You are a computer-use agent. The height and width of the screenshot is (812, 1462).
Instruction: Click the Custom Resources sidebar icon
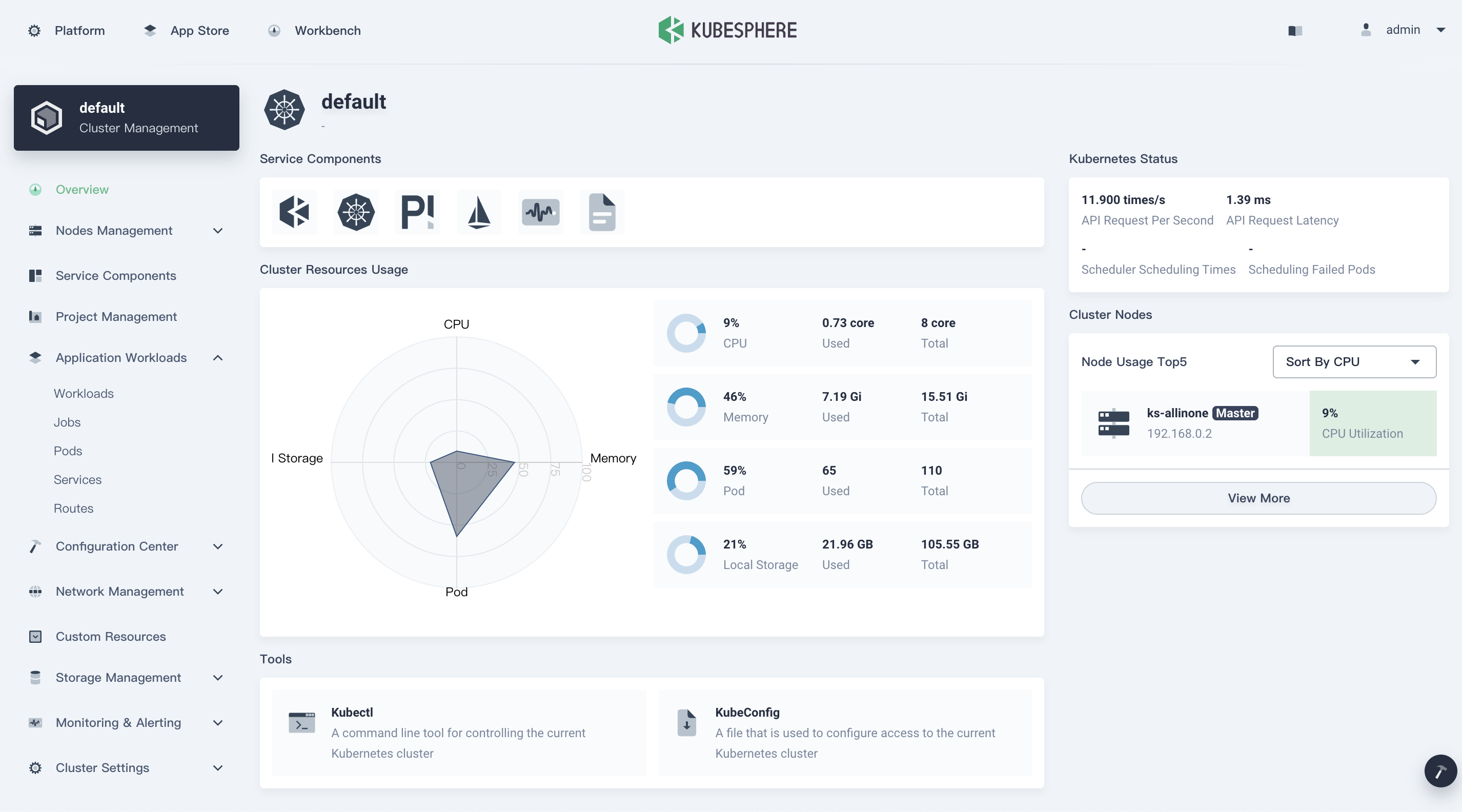coord(35,637)
